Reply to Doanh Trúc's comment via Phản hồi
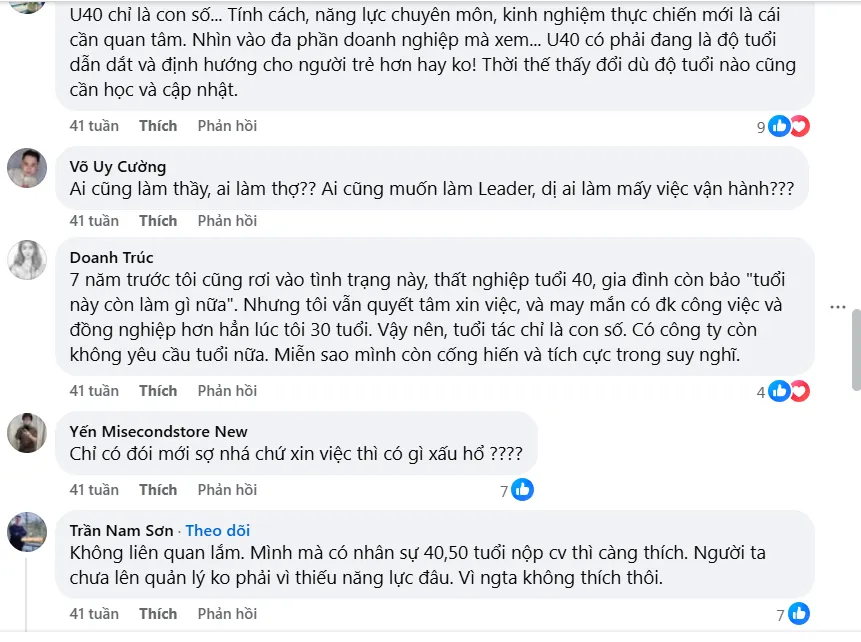This screenshot has width=861, height=642. point(227,390)
